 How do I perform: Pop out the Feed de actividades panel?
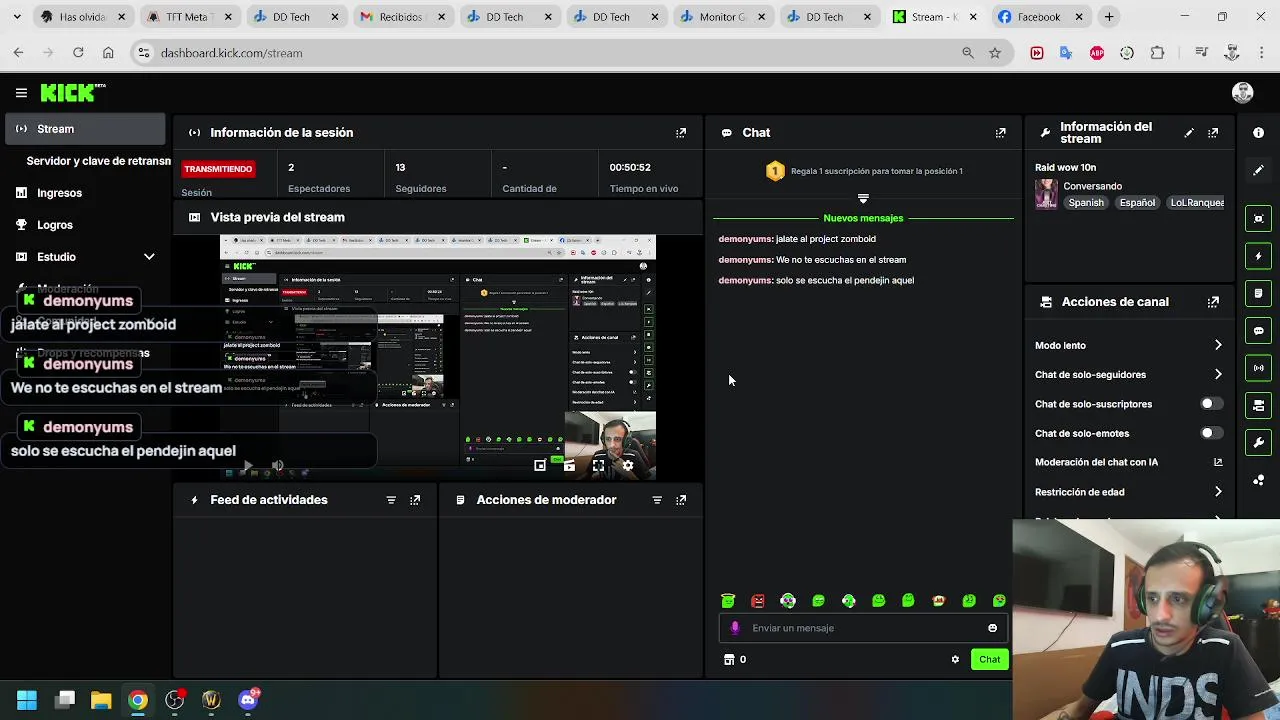415,500
